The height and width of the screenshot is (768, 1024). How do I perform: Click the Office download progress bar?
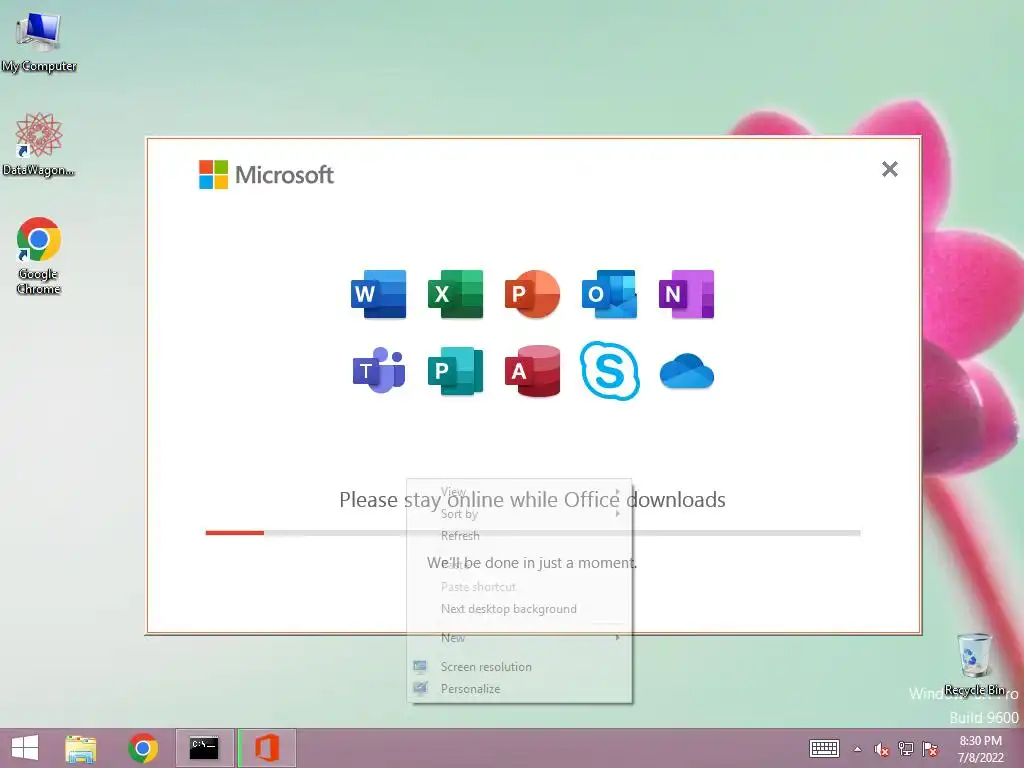(533, 533)
